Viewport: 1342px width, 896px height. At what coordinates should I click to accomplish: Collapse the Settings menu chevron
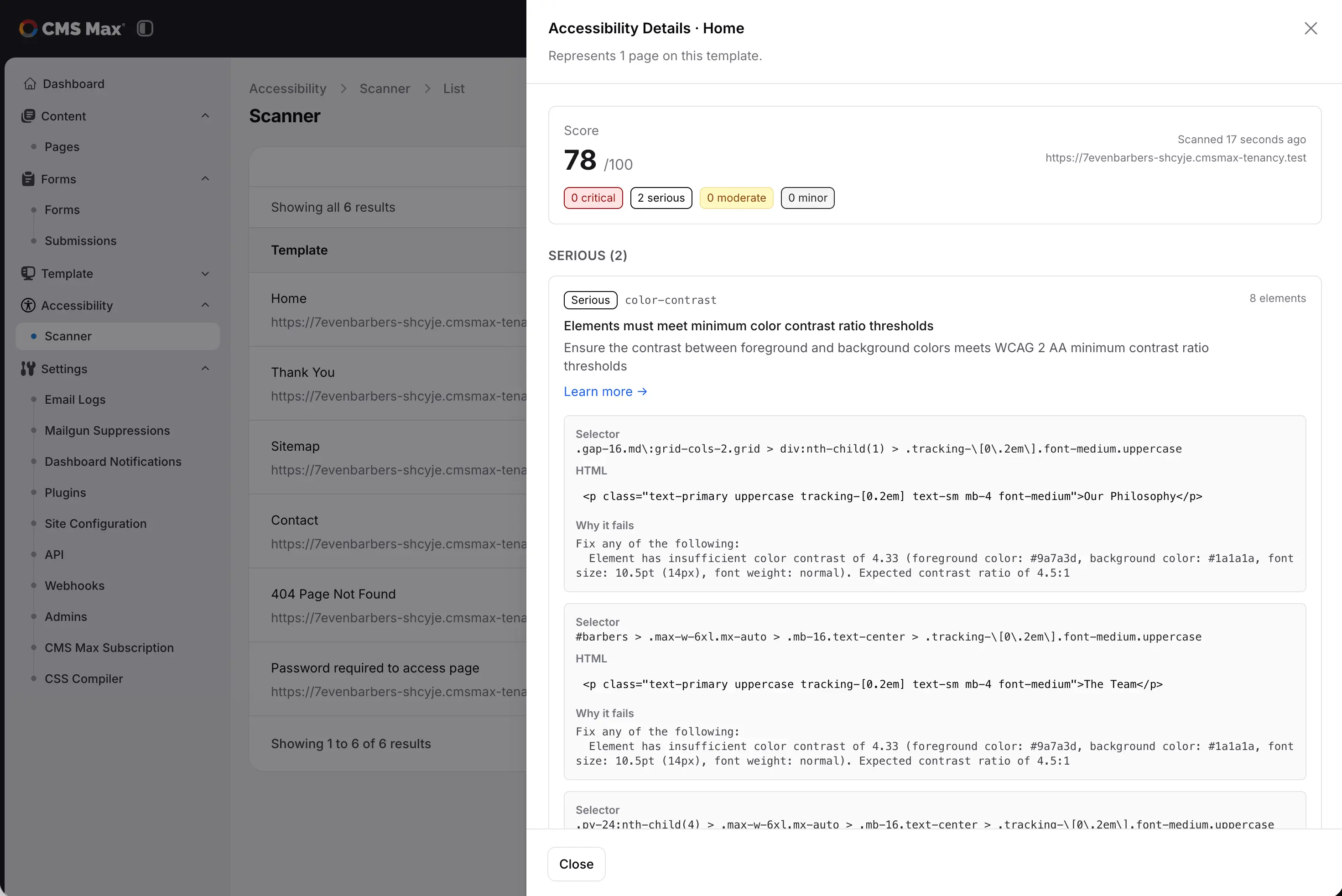pos(205,368)
